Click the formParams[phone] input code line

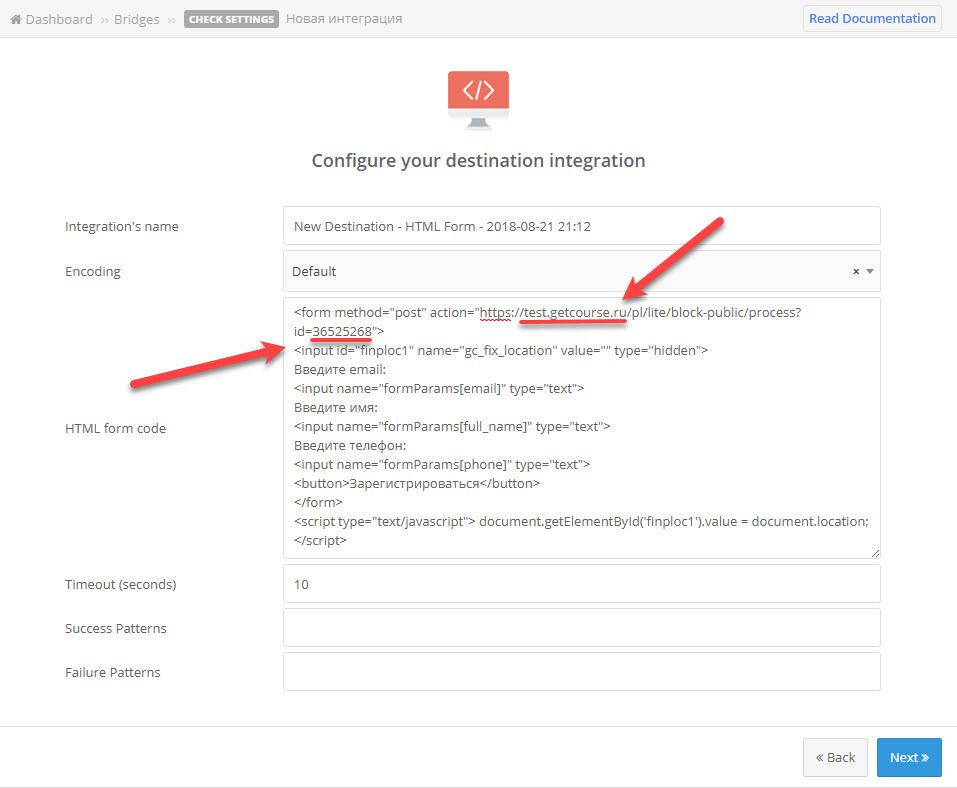[x=442, y=464]
